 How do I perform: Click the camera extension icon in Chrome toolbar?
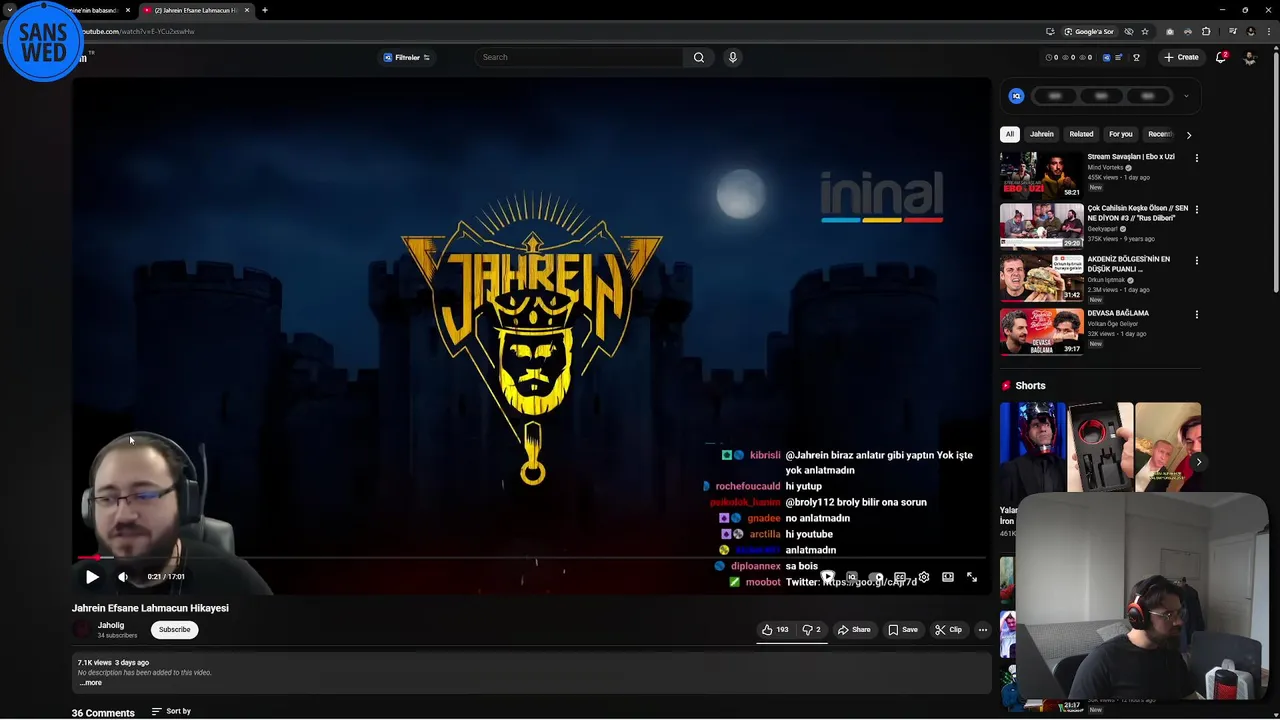1170,31
